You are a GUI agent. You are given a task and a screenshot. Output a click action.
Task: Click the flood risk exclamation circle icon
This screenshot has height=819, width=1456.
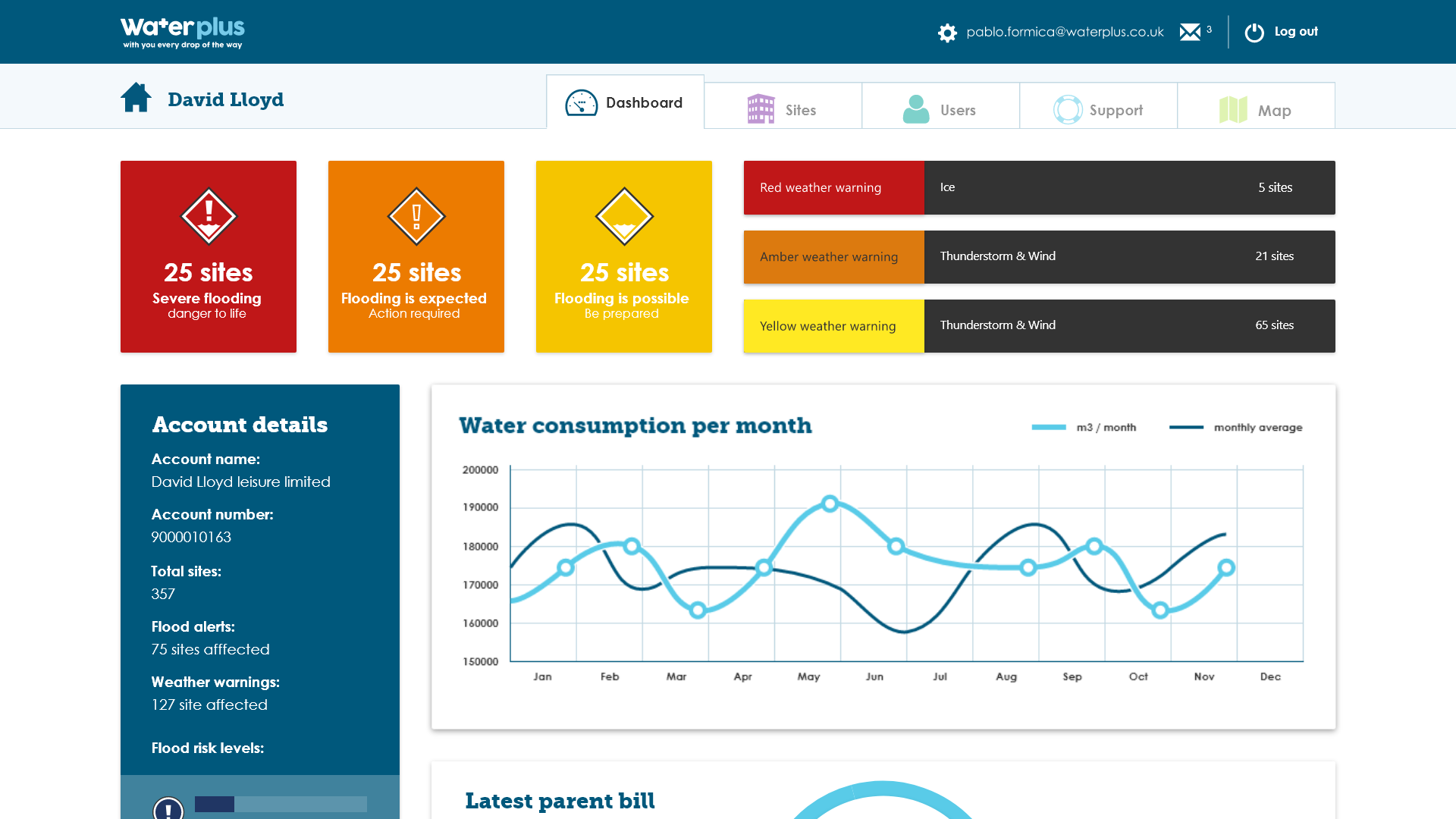point(168,808)
